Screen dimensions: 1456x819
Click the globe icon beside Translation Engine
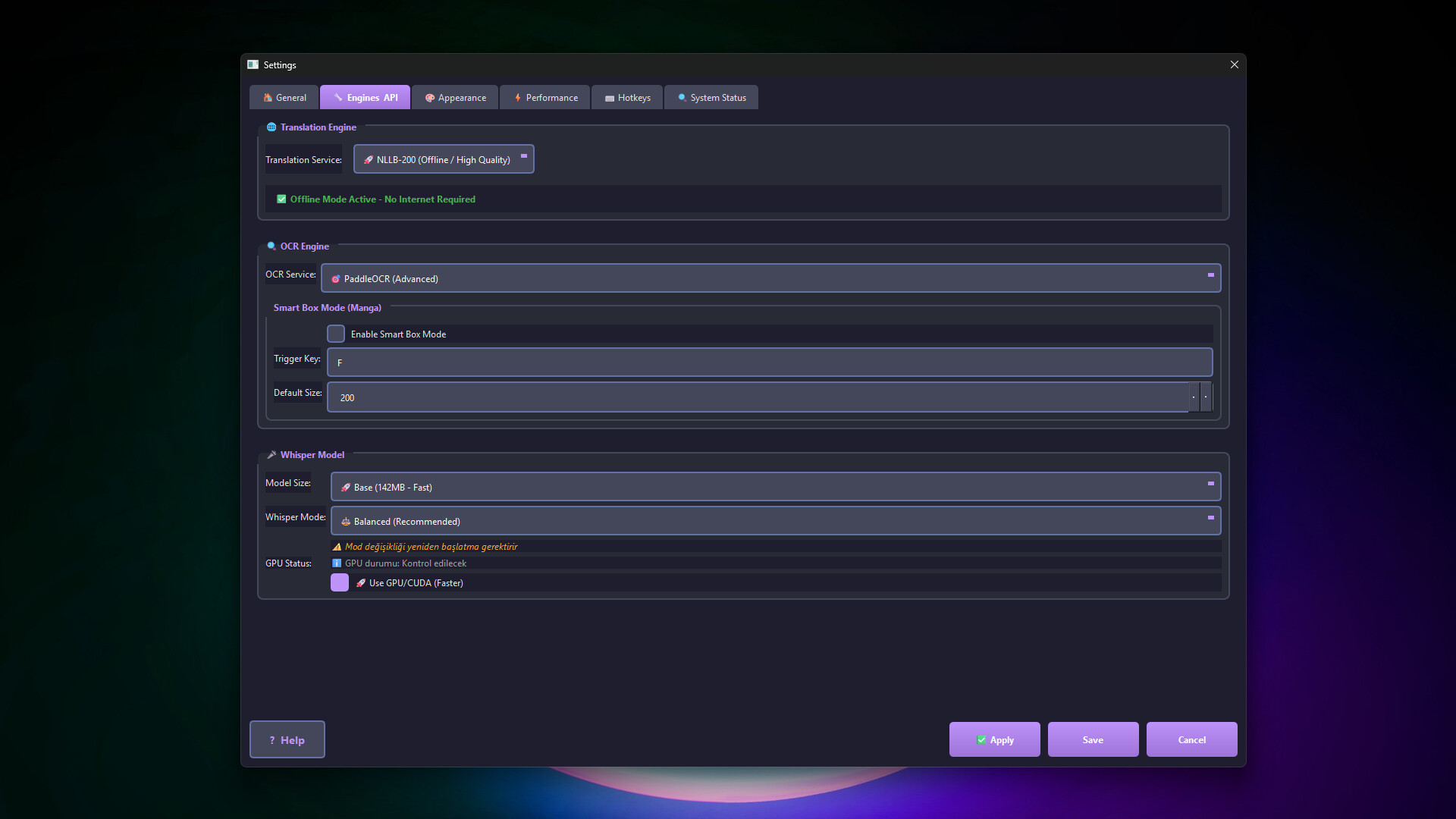click(x=273, y=127)
